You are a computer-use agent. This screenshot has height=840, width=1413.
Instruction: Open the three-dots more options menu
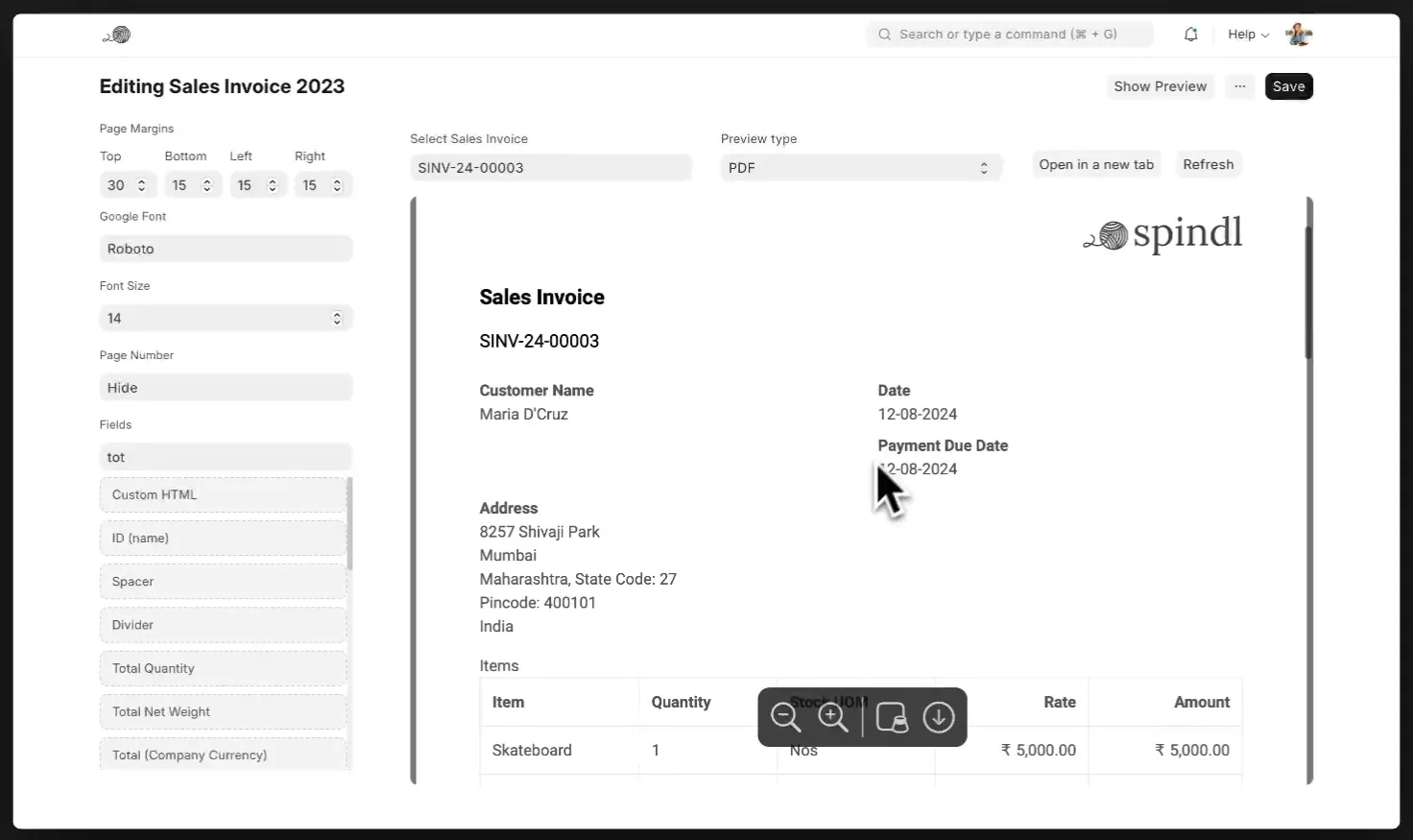[x=1239, y=86]
